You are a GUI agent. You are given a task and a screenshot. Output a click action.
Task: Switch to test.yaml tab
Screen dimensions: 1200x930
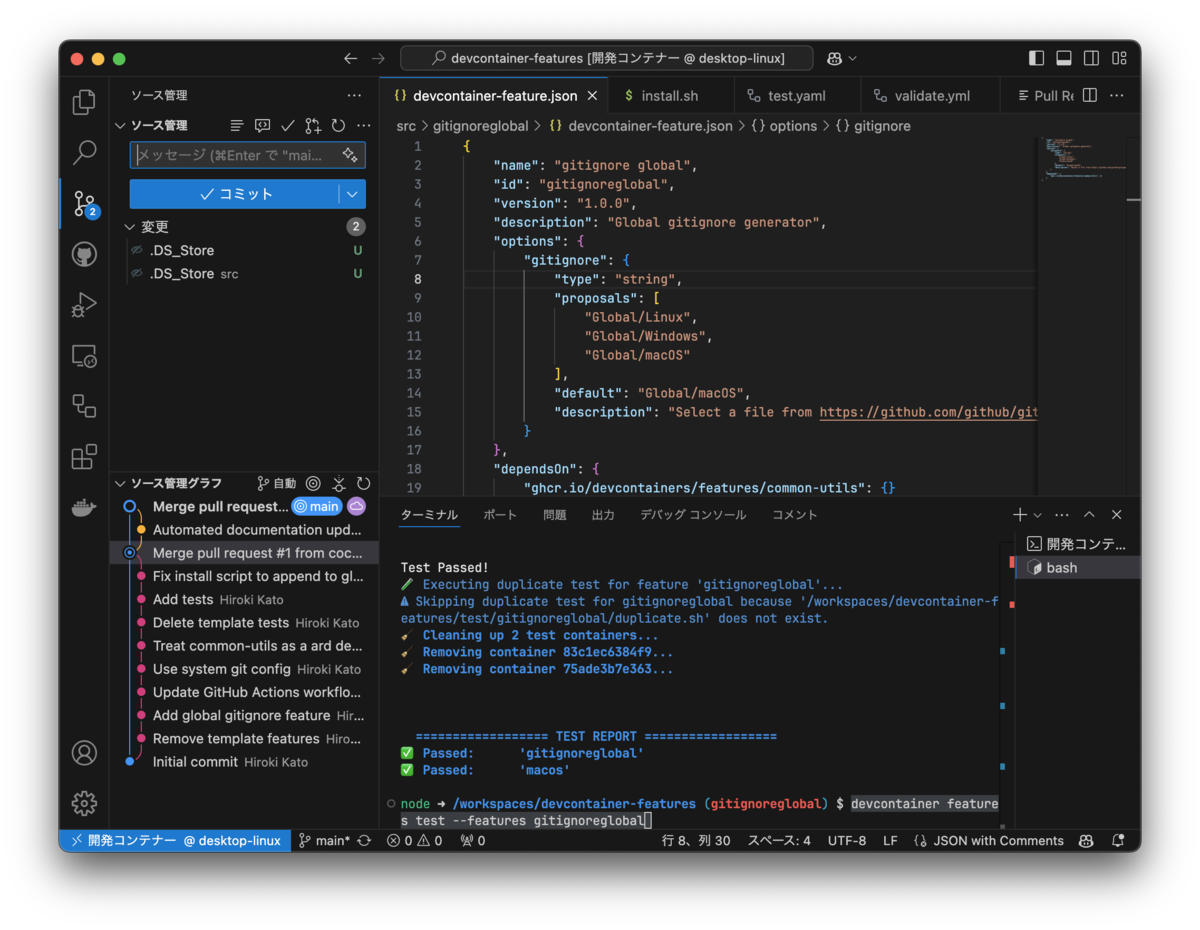[x=796, y=96]
